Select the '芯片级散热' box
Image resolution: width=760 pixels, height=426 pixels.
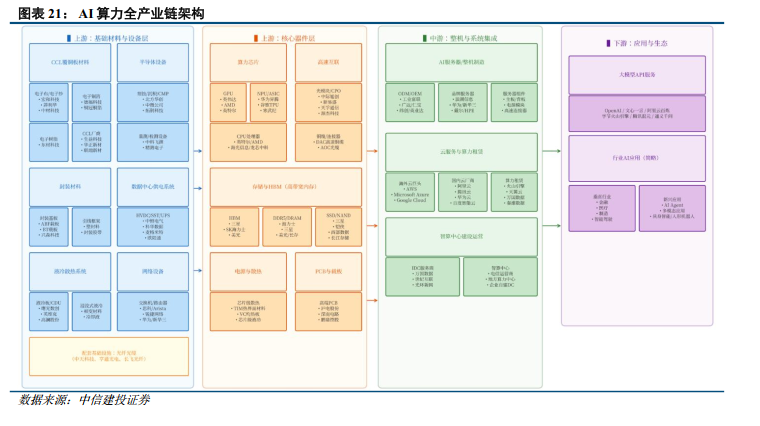click(x=248, y=311)
